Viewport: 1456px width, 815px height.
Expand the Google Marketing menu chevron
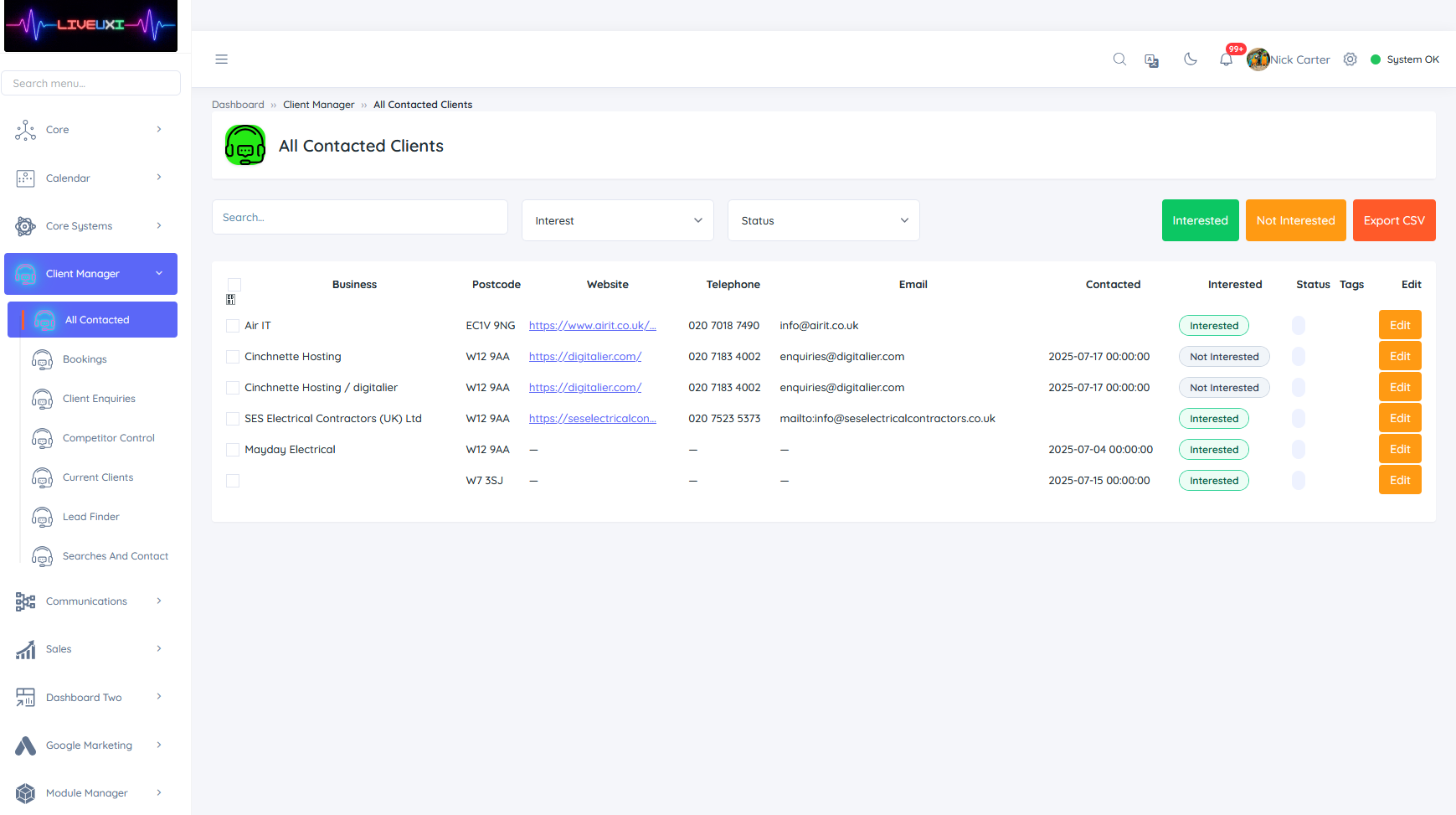pos(159,745)
